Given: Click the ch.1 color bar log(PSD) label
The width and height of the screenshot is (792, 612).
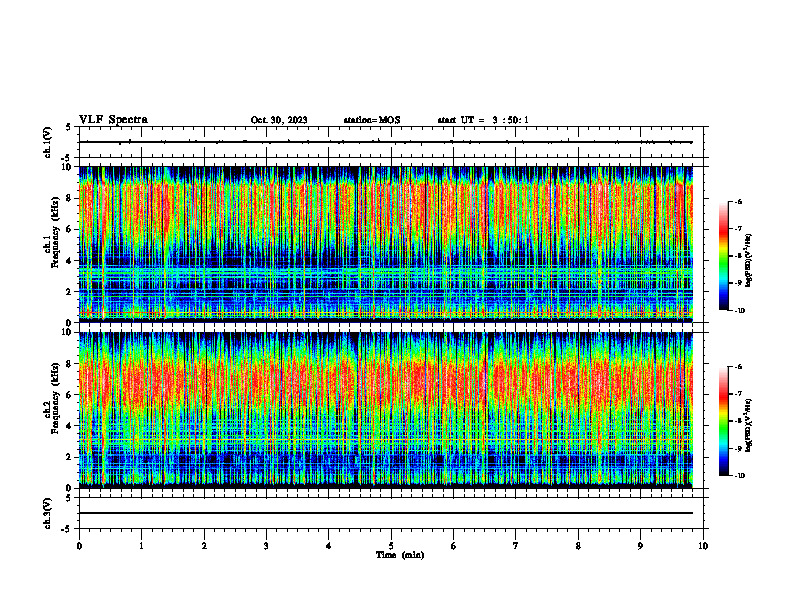Looking at the screenshot, I should pos(749,261).
